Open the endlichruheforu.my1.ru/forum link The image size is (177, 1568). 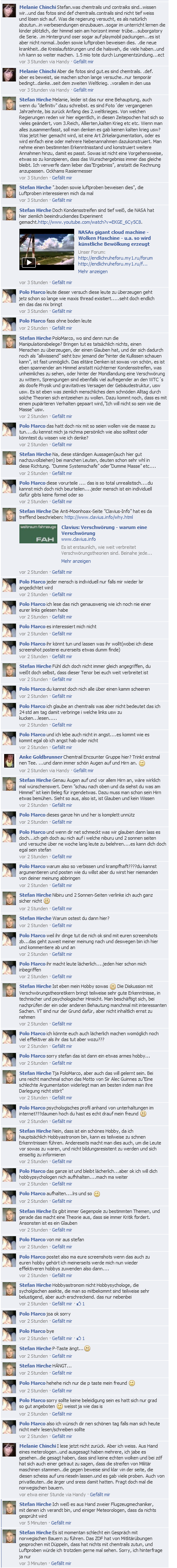[115, 258]
